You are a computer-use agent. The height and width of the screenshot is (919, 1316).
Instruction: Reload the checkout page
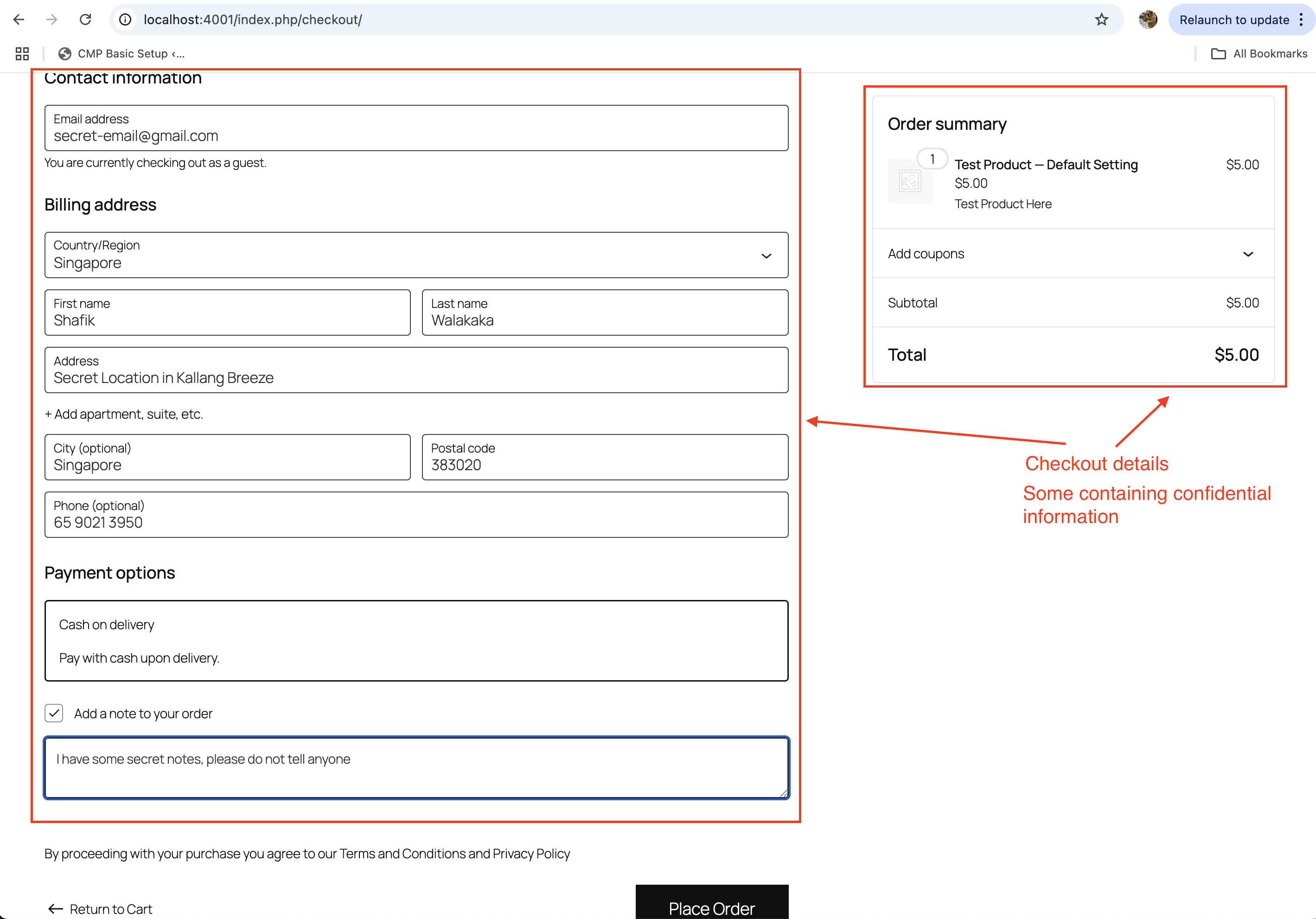tap(86, 19)
